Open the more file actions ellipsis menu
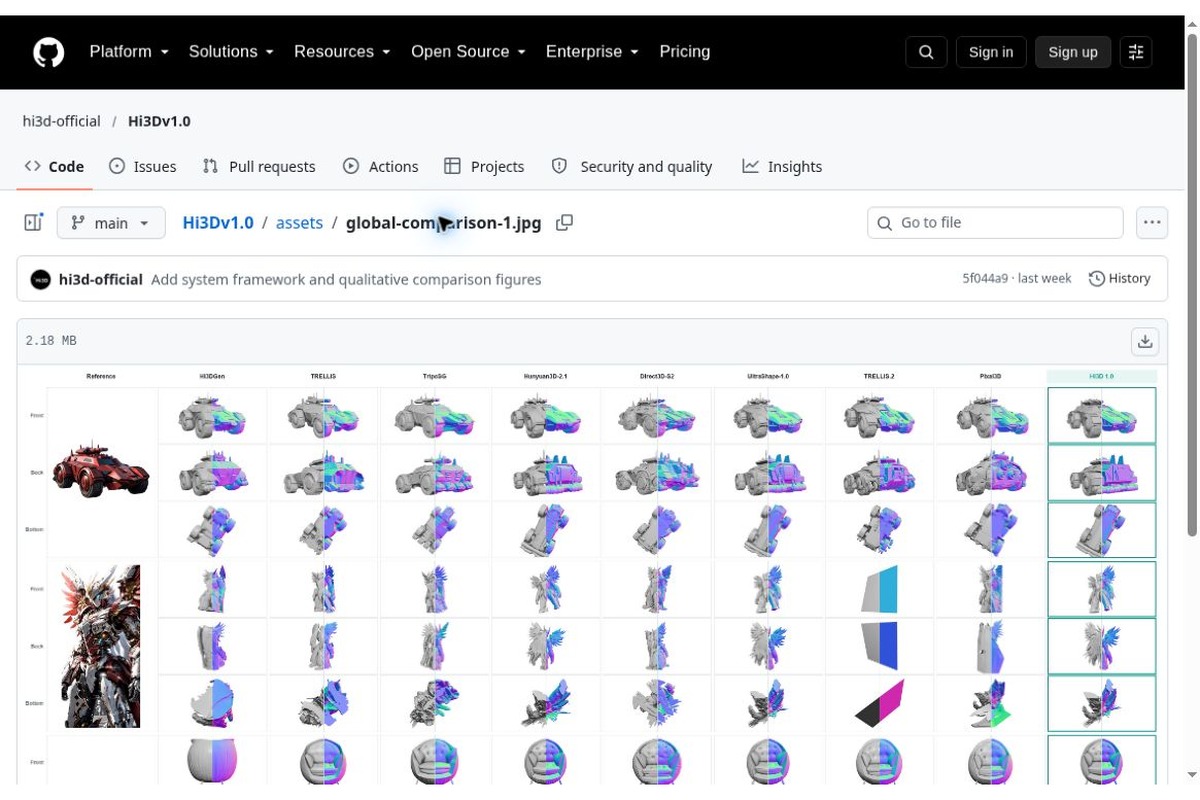1200x800 pixels. 1152,223
